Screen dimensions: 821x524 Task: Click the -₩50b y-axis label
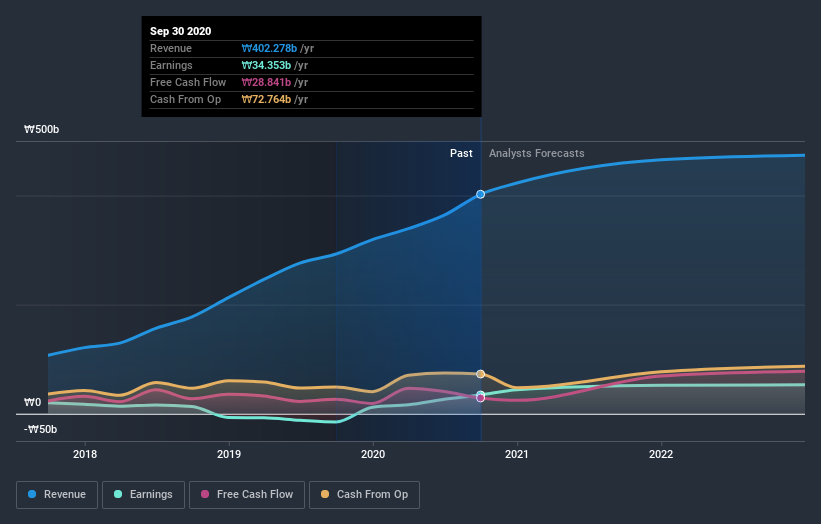tap(40, 429)
